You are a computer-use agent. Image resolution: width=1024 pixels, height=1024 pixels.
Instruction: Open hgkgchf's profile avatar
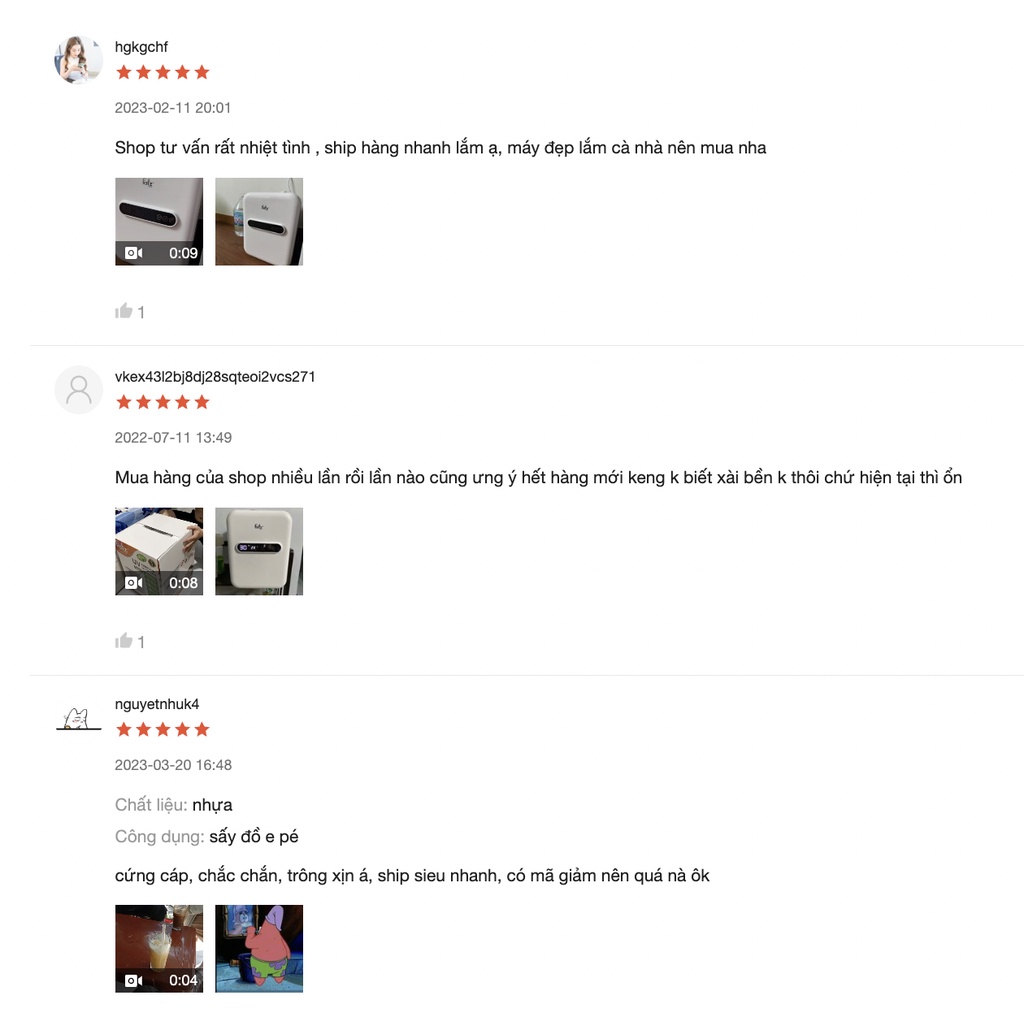point(78,60)
